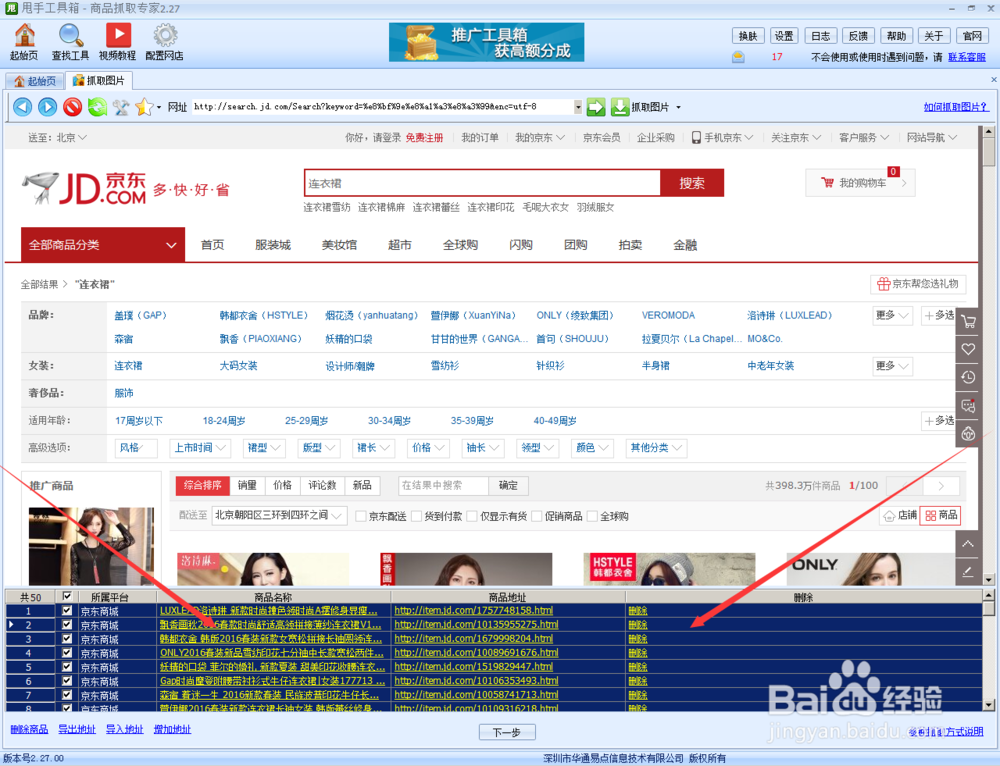The height and width of the screenshot is (766, 1000).
Task: Stop page loading with red stop icon
Action: [71, 106]
